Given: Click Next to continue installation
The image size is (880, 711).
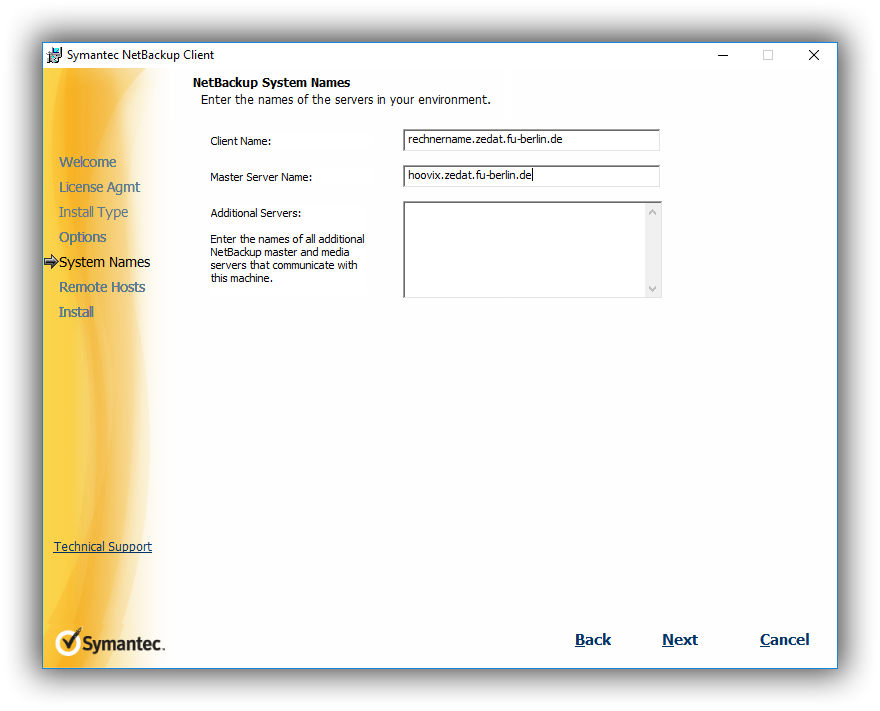Looking at the screenshot, I should click(x=680, y=640).
